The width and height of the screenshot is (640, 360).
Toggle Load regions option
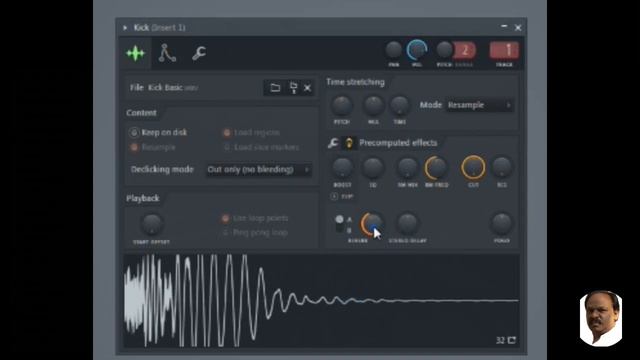(x=227, y=133)
